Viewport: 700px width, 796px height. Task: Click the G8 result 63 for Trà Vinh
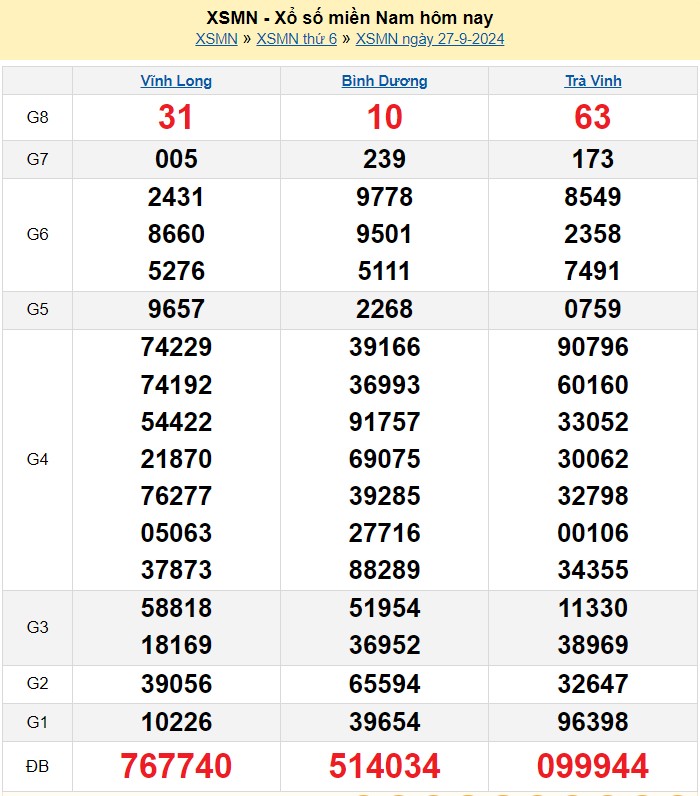[x=593, y=118]
